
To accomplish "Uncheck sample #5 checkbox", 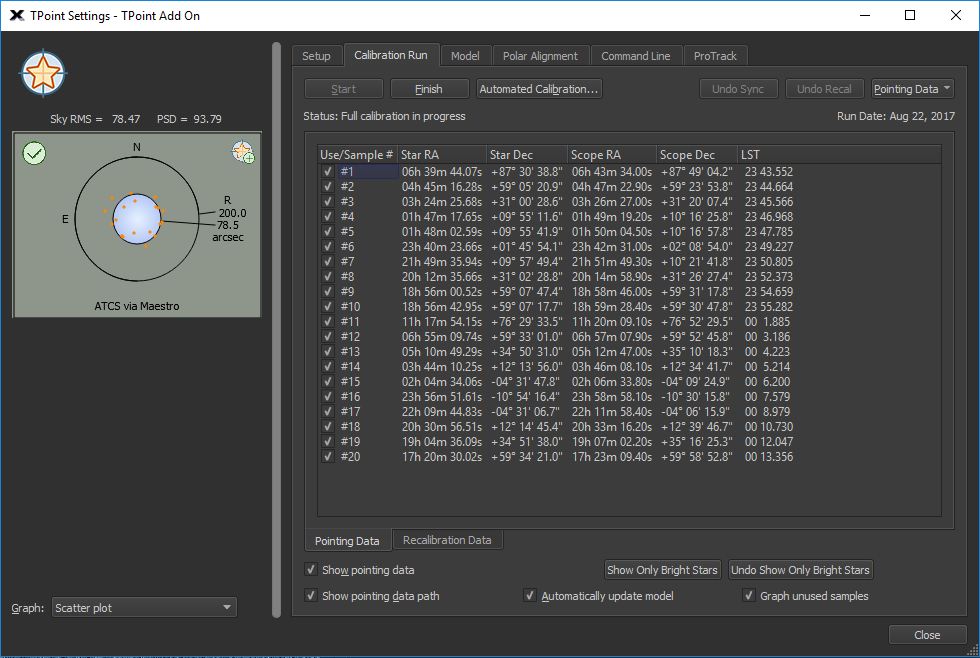I will (x=328, y=231).
